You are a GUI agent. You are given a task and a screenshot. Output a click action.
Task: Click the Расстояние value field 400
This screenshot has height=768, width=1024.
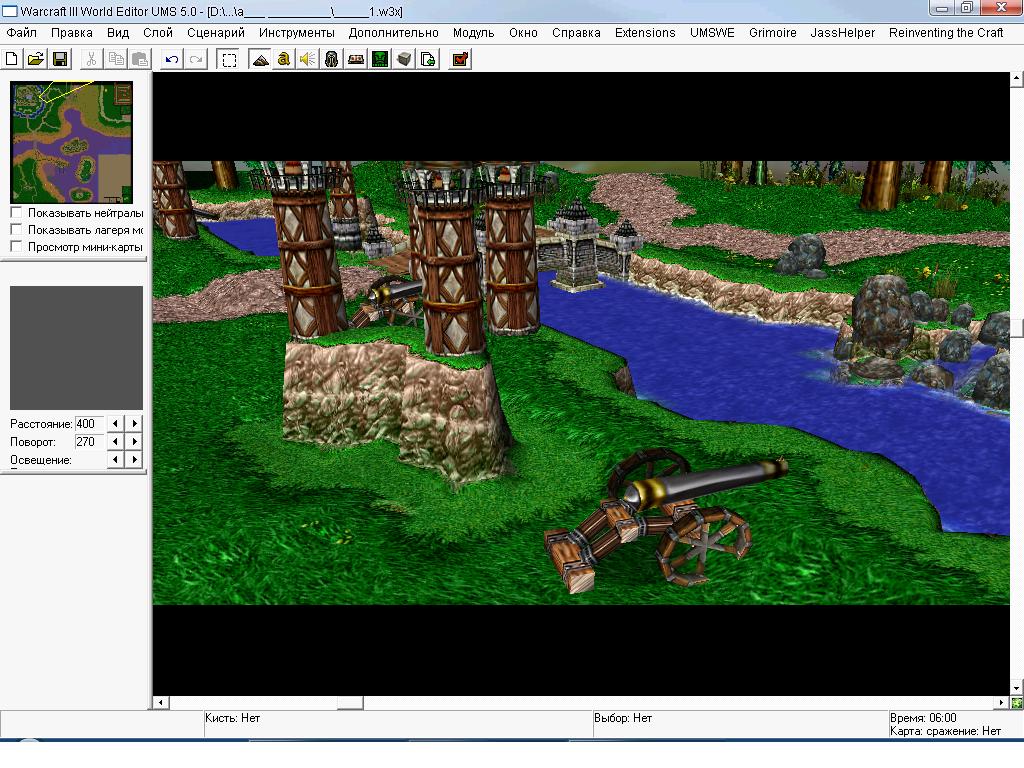point(89,423)
